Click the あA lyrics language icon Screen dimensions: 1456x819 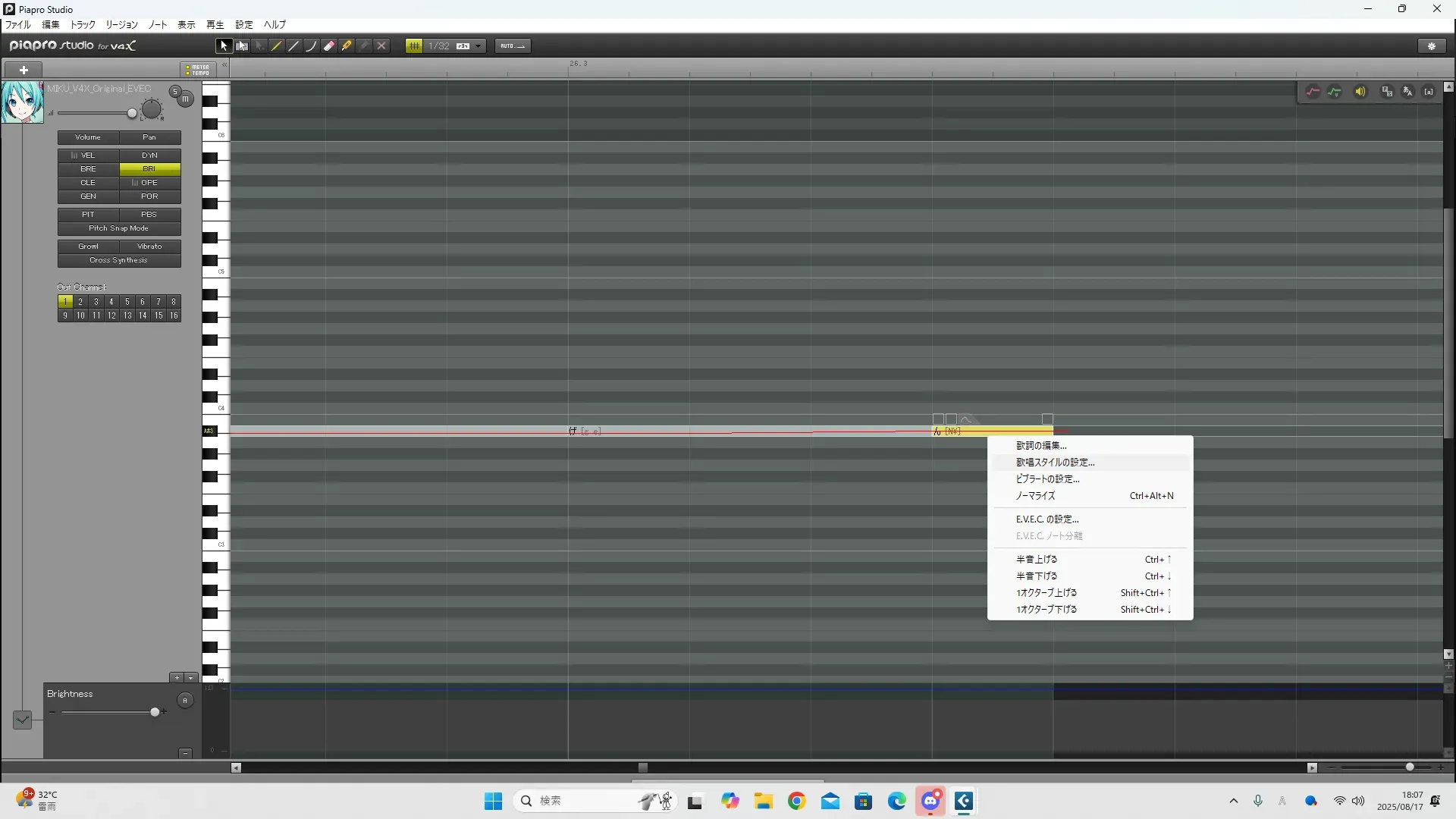[1407, 92]
